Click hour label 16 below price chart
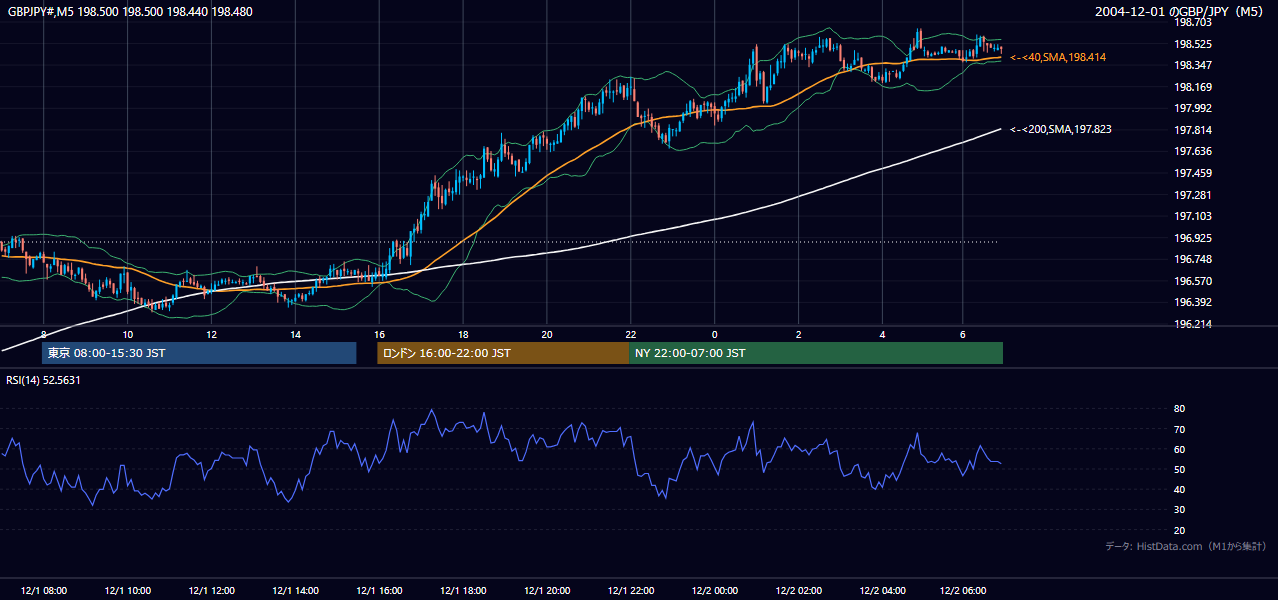1278x600 pixels. point(379,334)
